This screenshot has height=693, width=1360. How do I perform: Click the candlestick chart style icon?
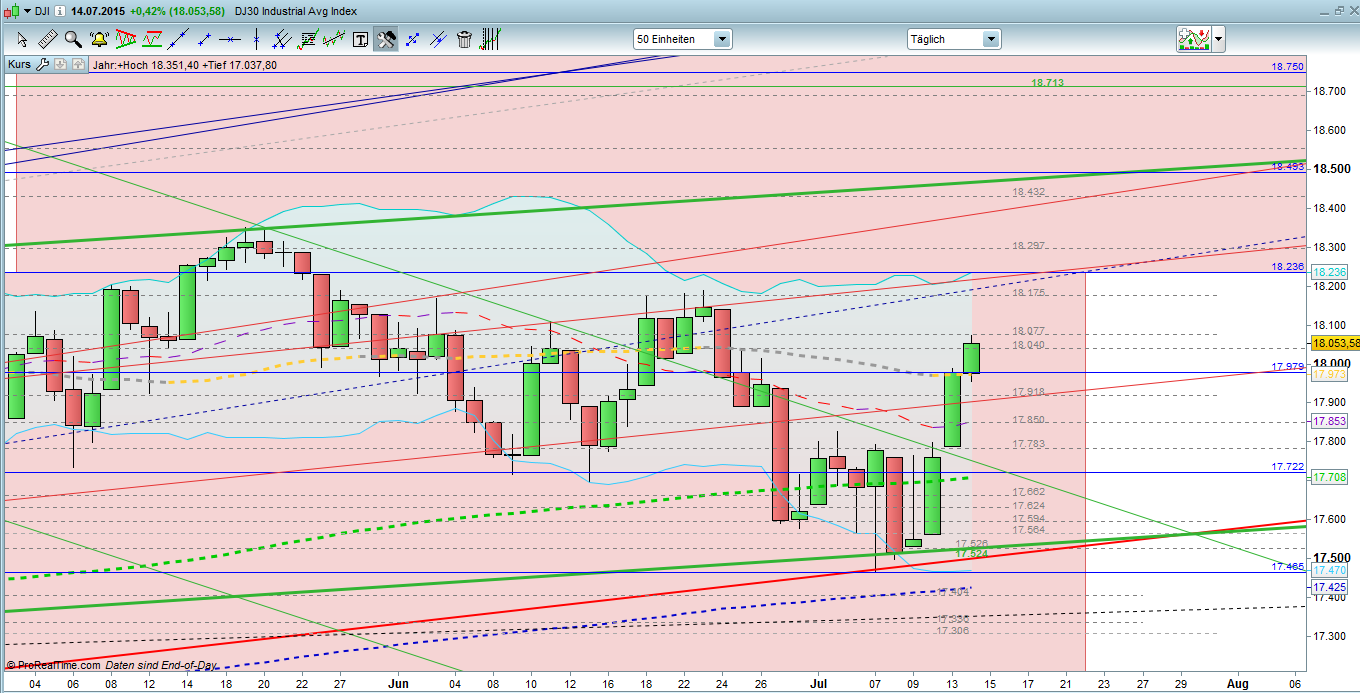tap(11, 11)
